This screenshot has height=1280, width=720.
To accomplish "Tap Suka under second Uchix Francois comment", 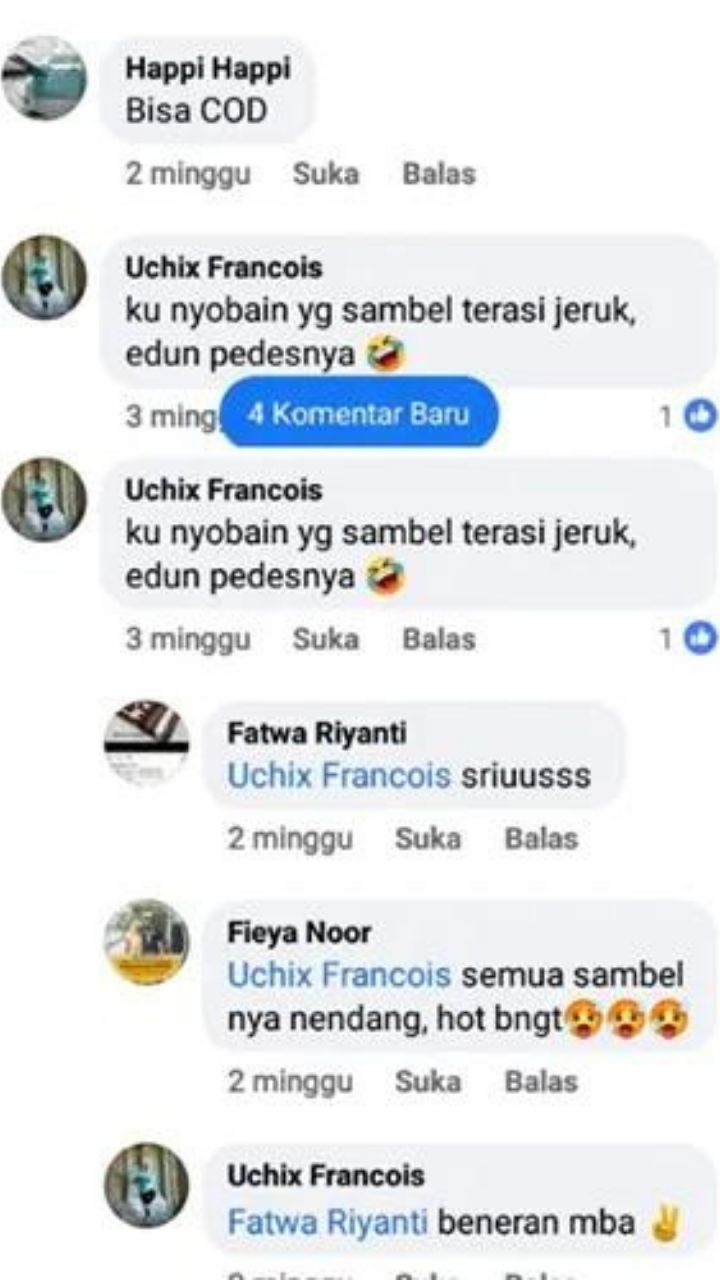I will point(326,639).
